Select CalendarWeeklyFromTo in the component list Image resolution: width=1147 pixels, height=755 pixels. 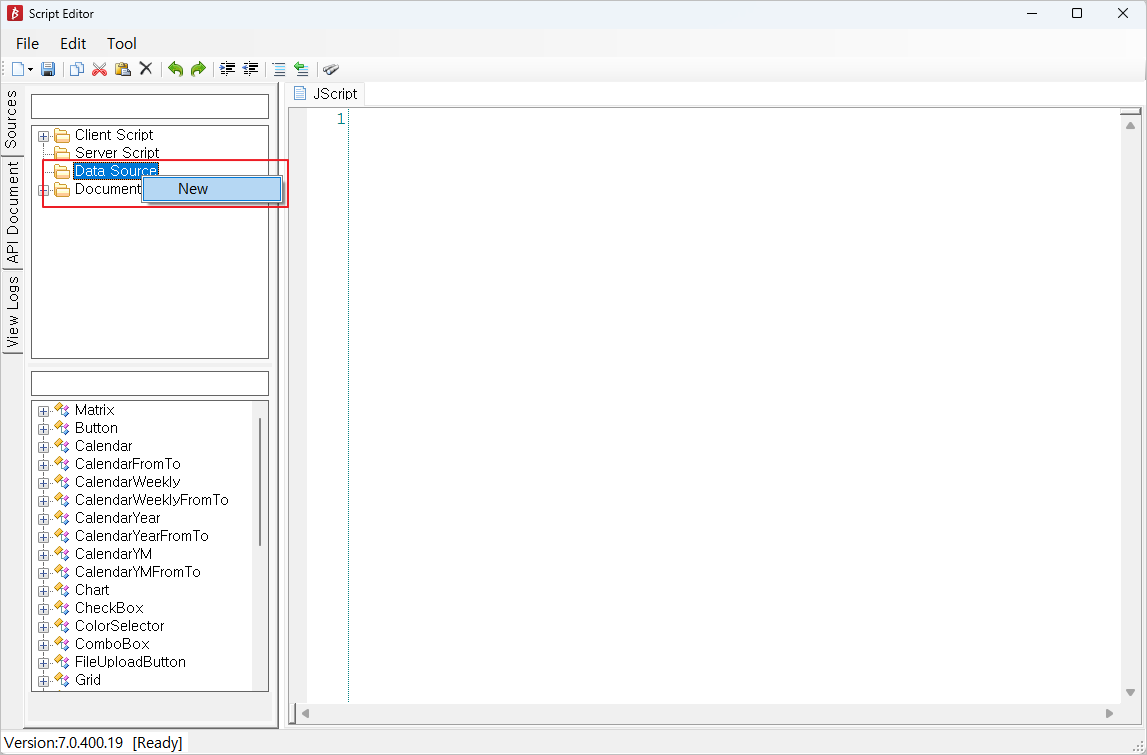pos(151,500)
